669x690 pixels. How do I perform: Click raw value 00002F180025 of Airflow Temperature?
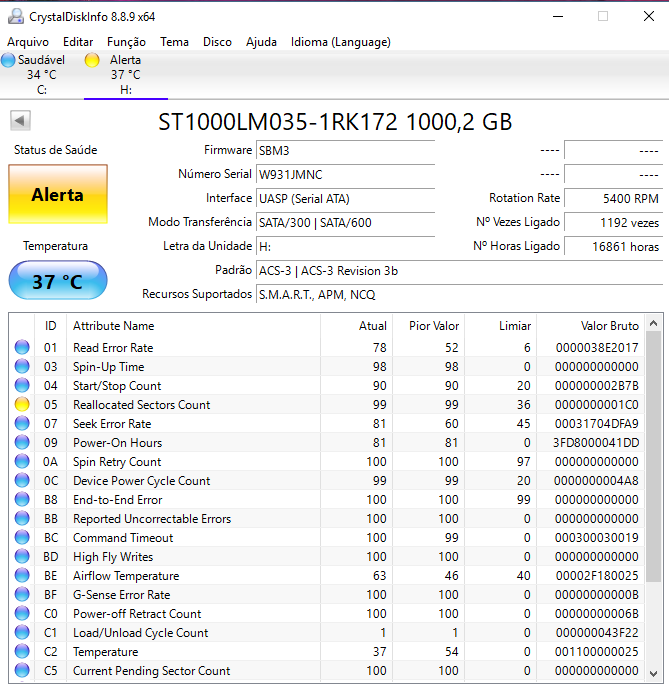click(x=597, y=576)
